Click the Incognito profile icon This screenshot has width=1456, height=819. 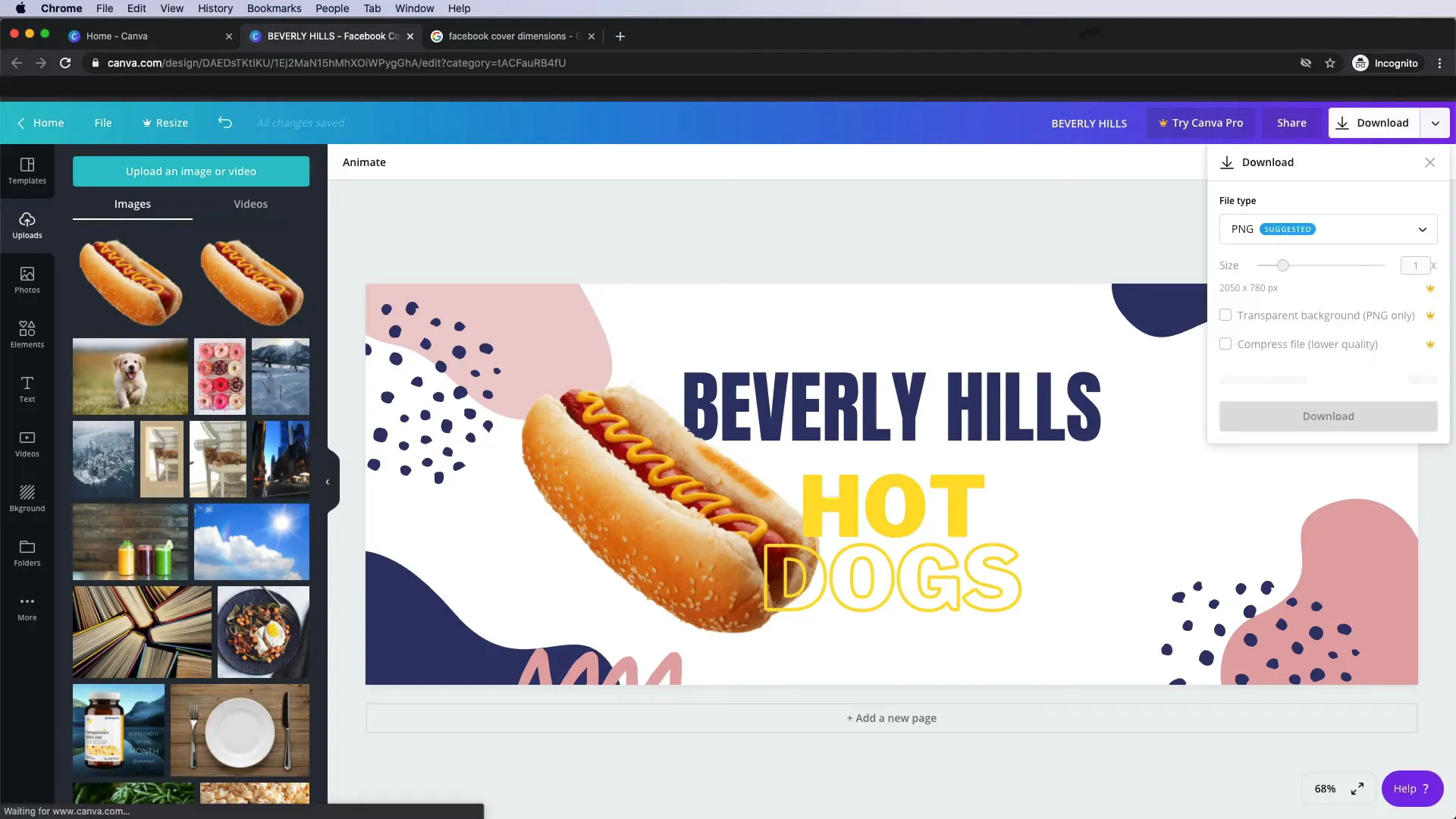(x=1361, y=63)
